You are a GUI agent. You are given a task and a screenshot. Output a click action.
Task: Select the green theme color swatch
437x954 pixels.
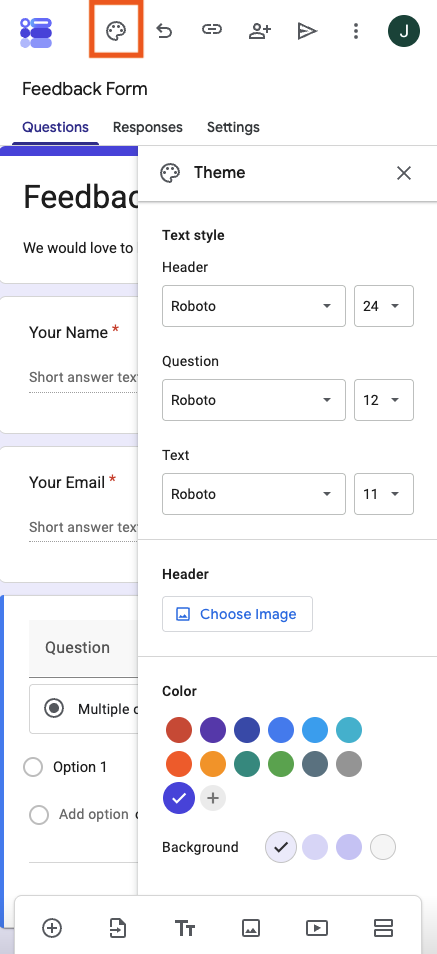(281, 764)
